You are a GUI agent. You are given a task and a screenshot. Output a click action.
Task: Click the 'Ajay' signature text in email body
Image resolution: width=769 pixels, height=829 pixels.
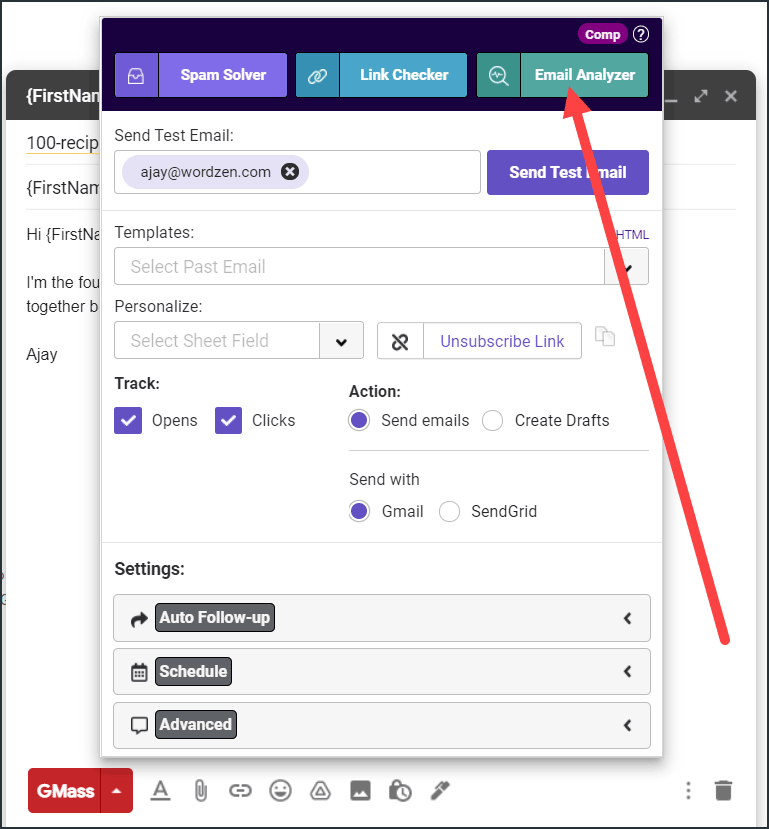click(x=42, y=355)
